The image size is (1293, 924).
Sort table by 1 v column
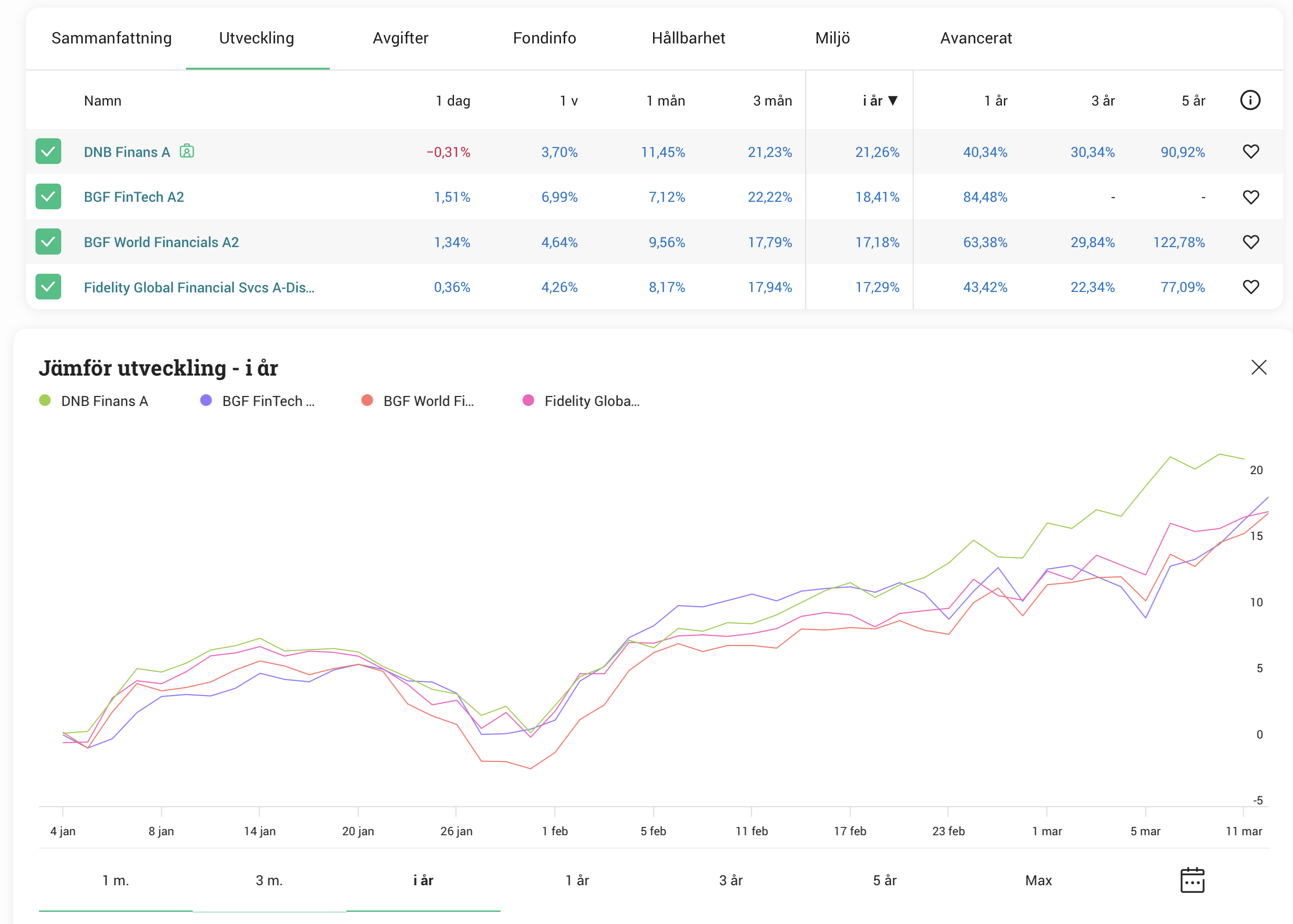(x=569, y=101)
